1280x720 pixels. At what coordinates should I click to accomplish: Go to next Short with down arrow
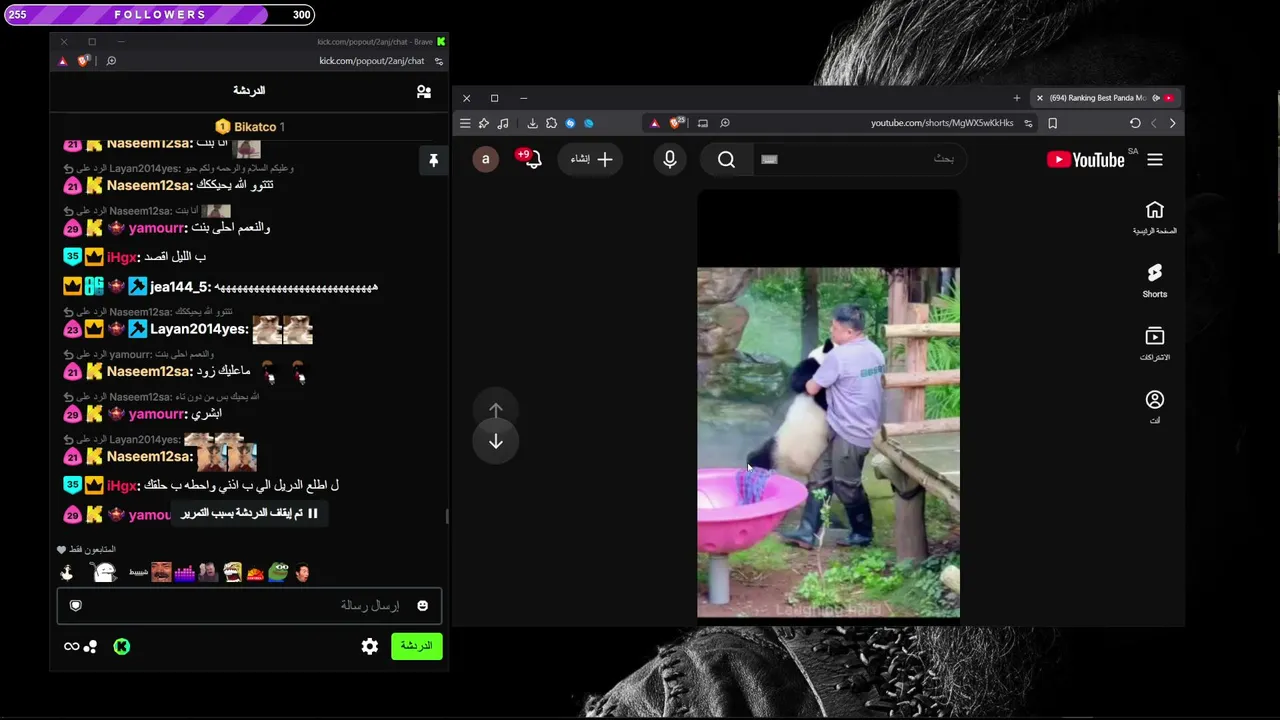click(496, 442)
